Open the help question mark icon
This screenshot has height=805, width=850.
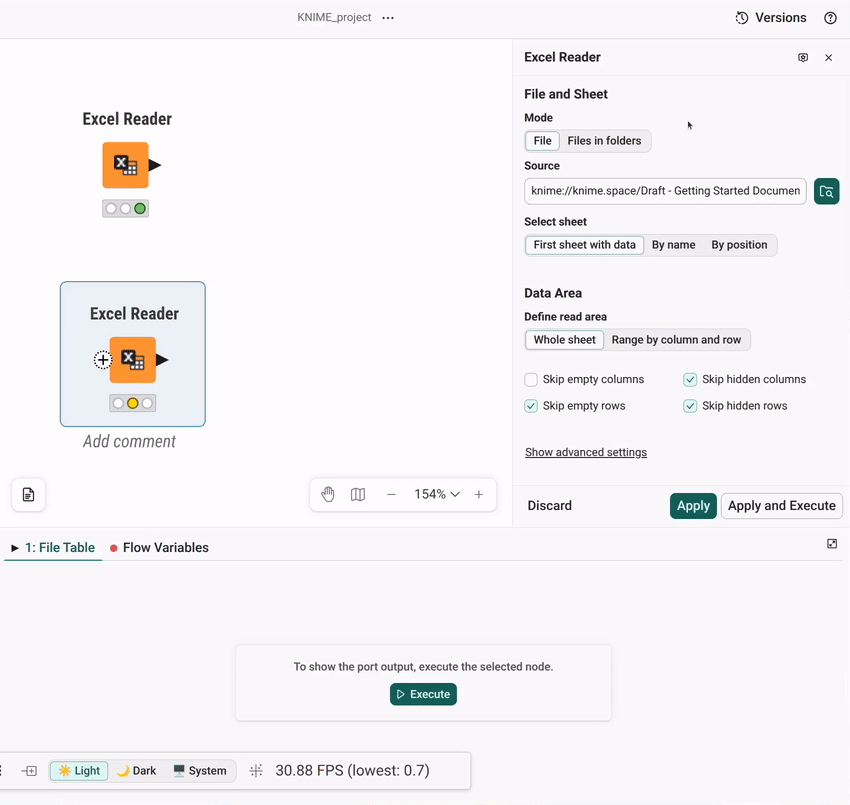click(830, 18)
